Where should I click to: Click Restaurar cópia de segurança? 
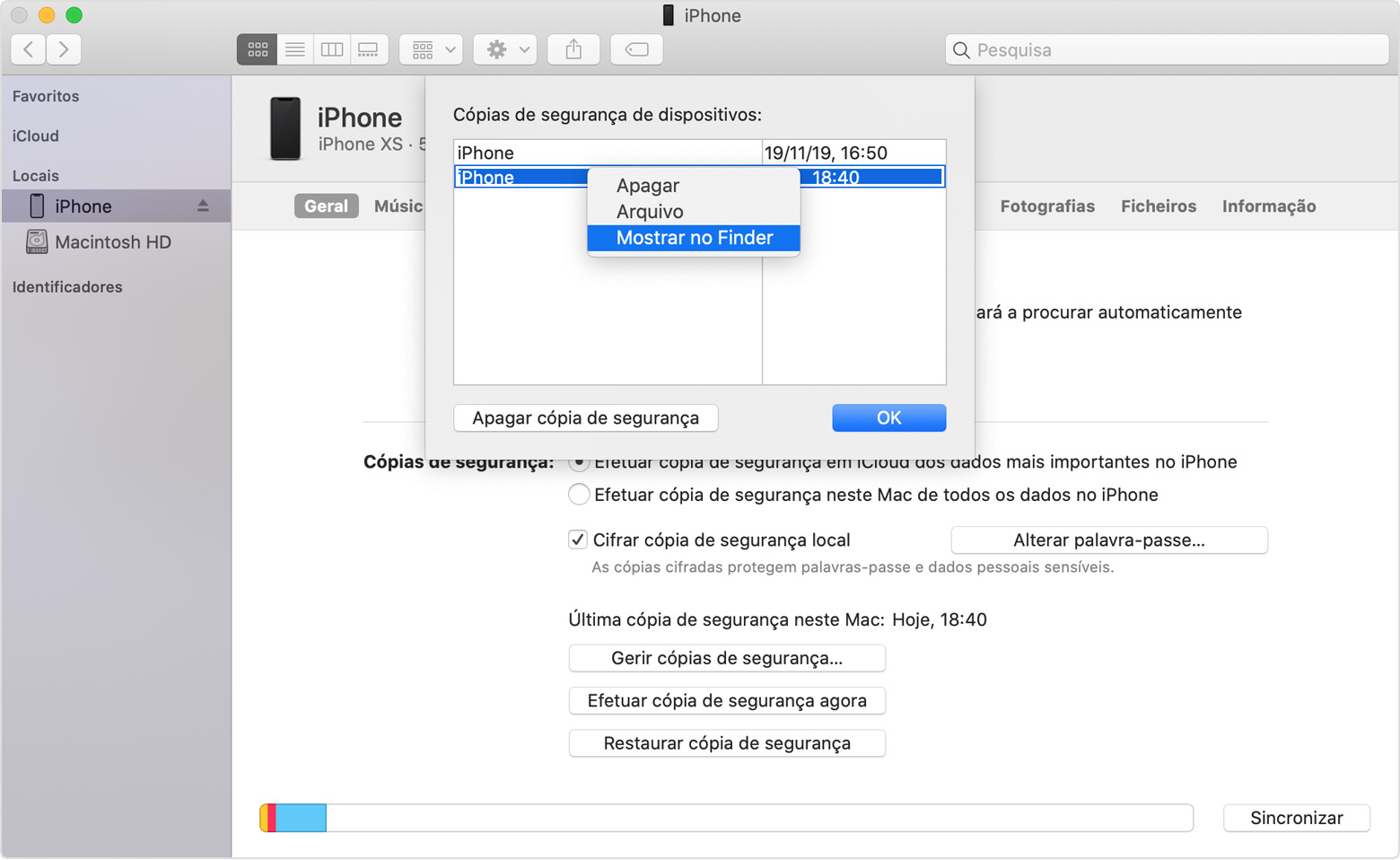coord(727,743)
